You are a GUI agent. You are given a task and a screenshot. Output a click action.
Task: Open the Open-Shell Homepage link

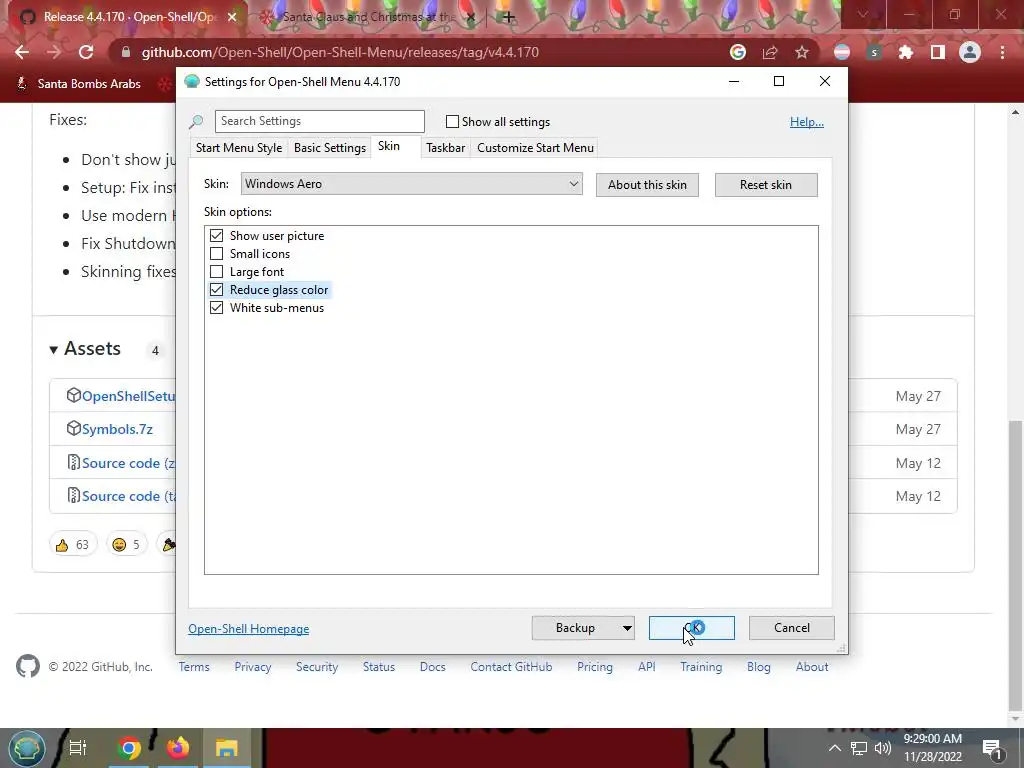pos(249,629)
